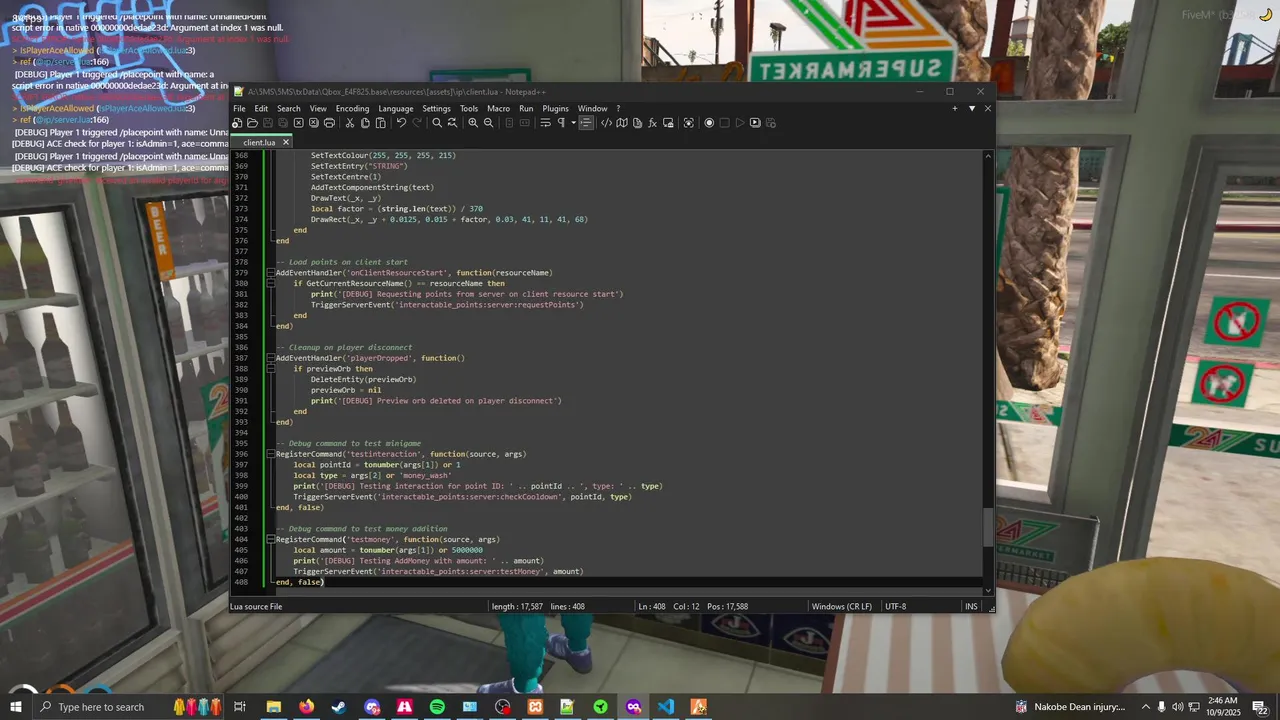The height and width of the screenshot is (720, 1280).
Task: Click the Zoom In icon
Action: click(x=473, y=123)
